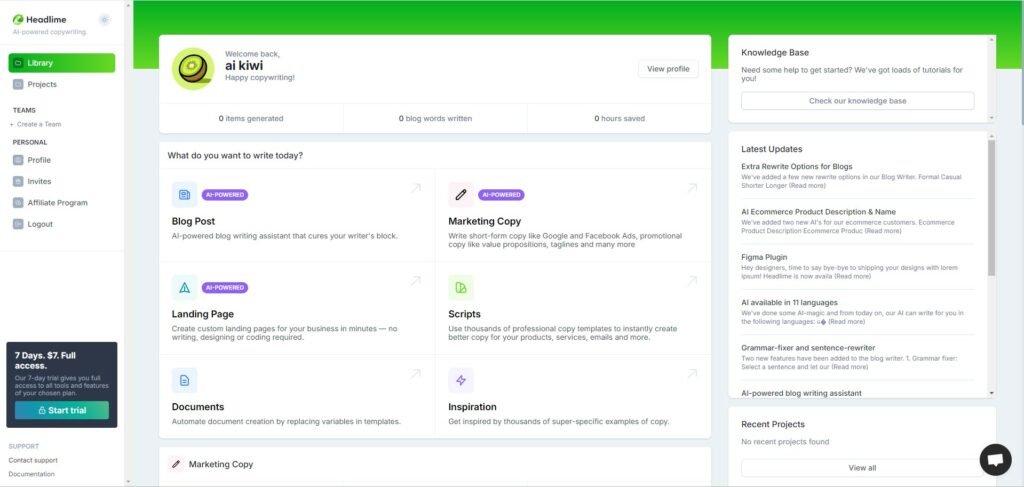This screenshot has width=1024, height=487.
Task: Open the Marketing Copy card arrow
Action: click(692, 188)
